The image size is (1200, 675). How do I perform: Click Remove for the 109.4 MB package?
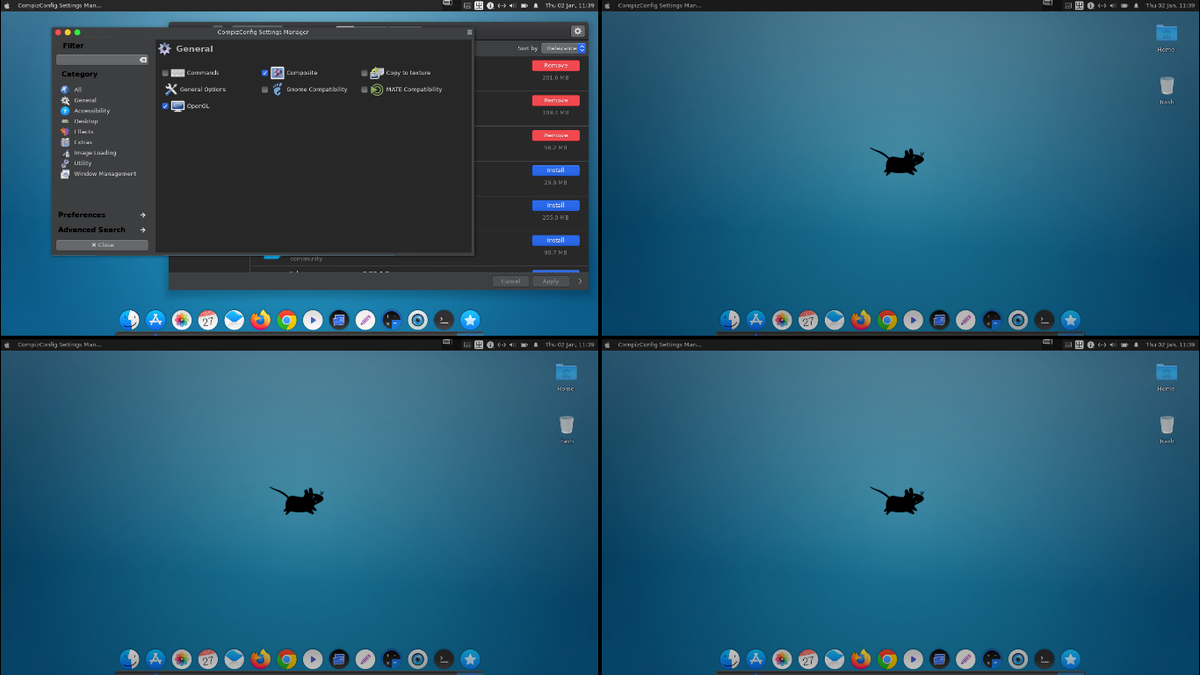(x=556, y=100)
